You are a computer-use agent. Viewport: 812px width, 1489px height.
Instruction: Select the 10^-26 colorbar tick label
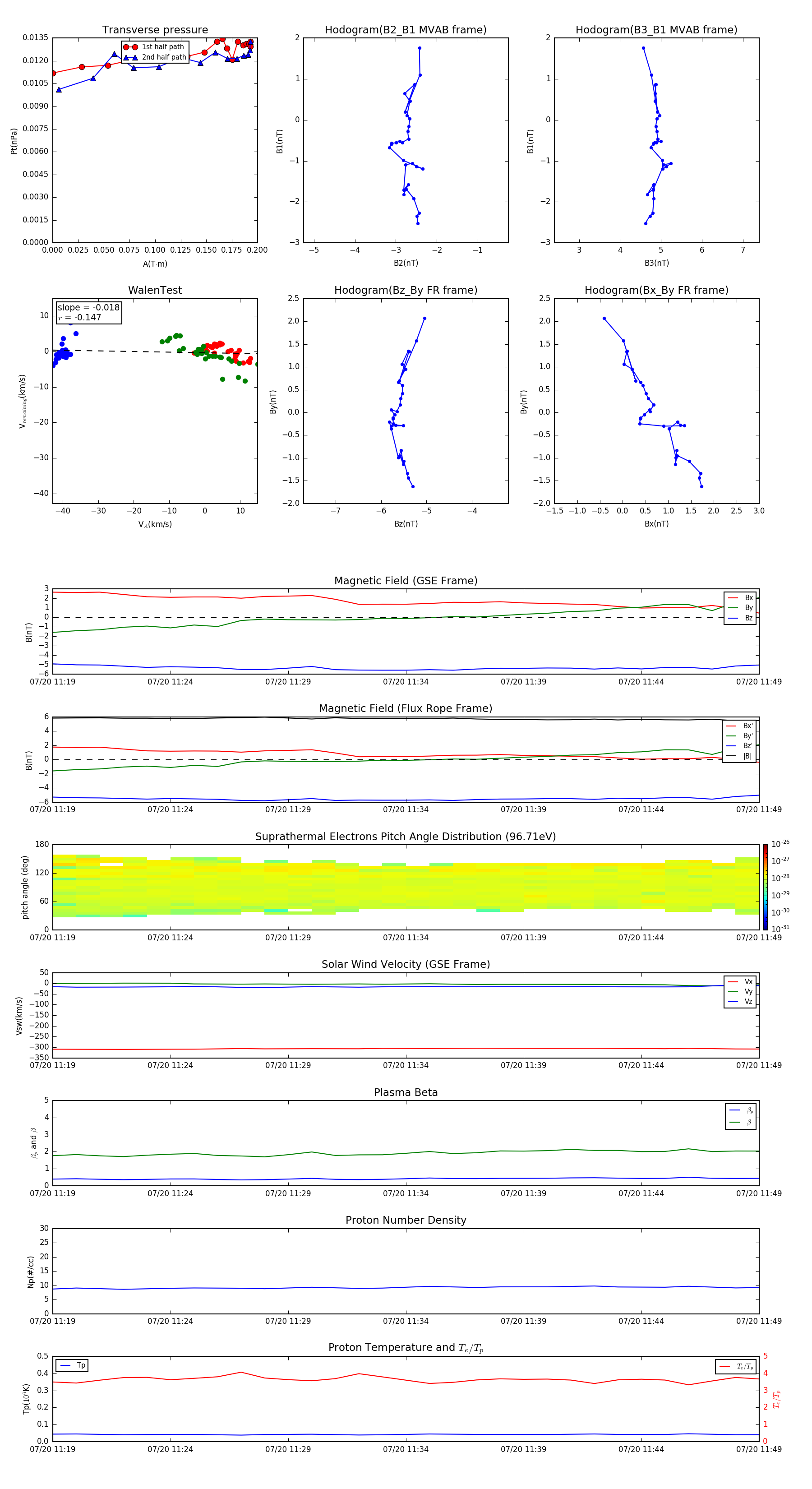[x=780, y=844]
